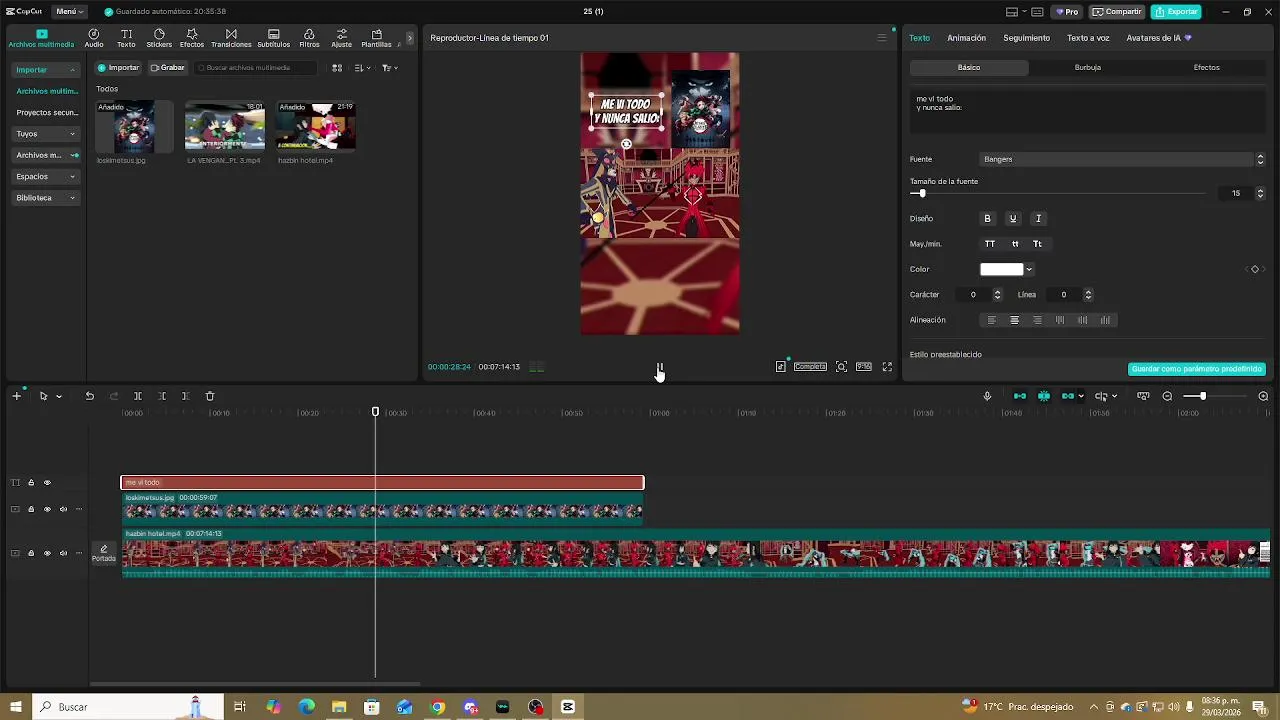Image resolution: width=1280 pixels, height=720 pixels.
Task: Lock the hazbin hotel.mp4 track
Action: (31, 553)
